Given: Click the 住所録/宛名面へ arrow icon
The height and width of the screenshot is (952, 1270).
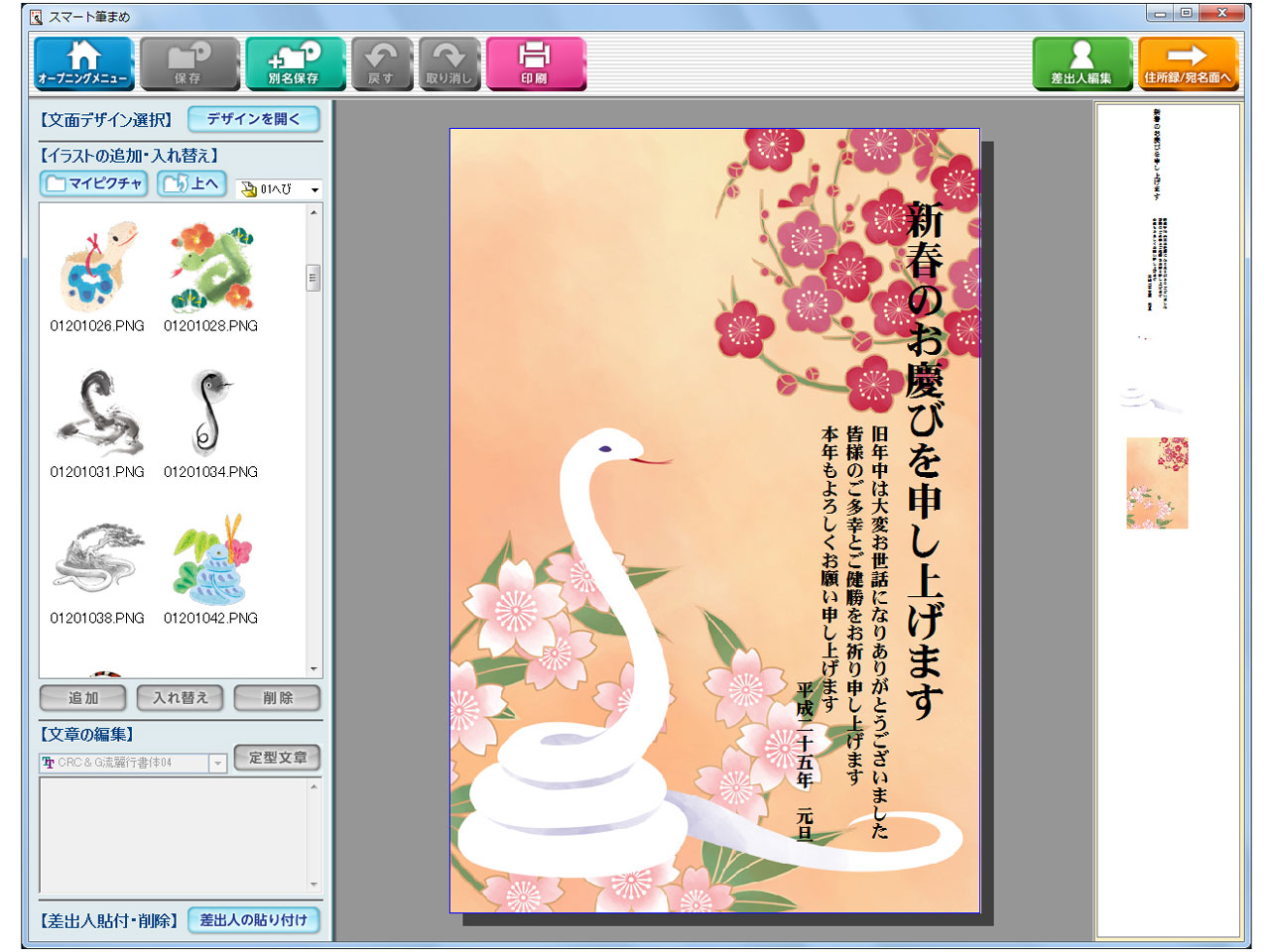Looking at the screenshot, I should (x=1188, y=63).
